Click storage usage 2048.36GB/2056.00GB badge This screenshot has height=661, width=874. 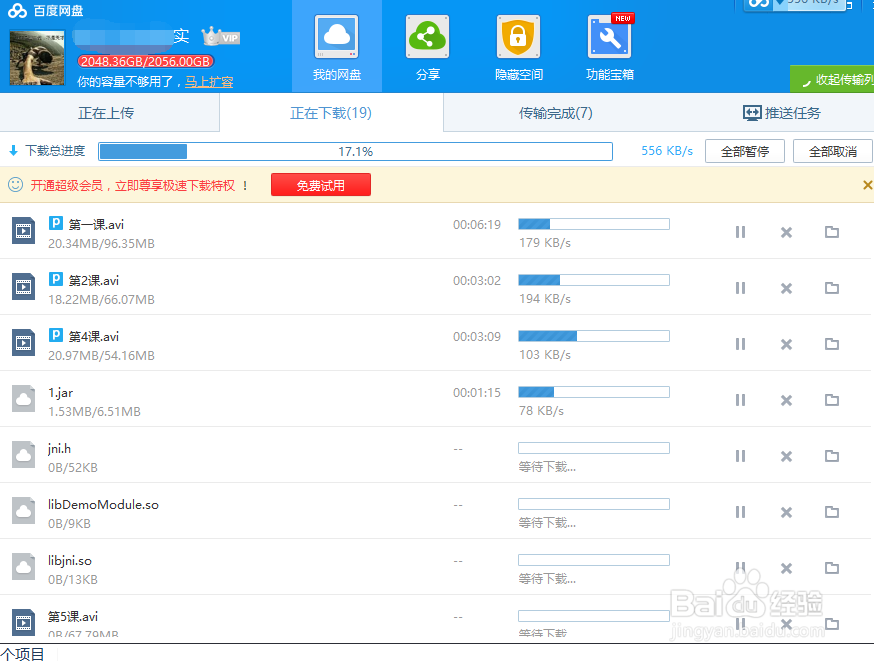click(145, 61)
